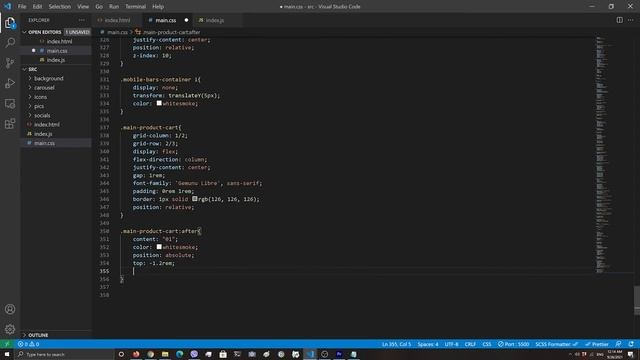Open the Edit menu

[x=37, y=7]
